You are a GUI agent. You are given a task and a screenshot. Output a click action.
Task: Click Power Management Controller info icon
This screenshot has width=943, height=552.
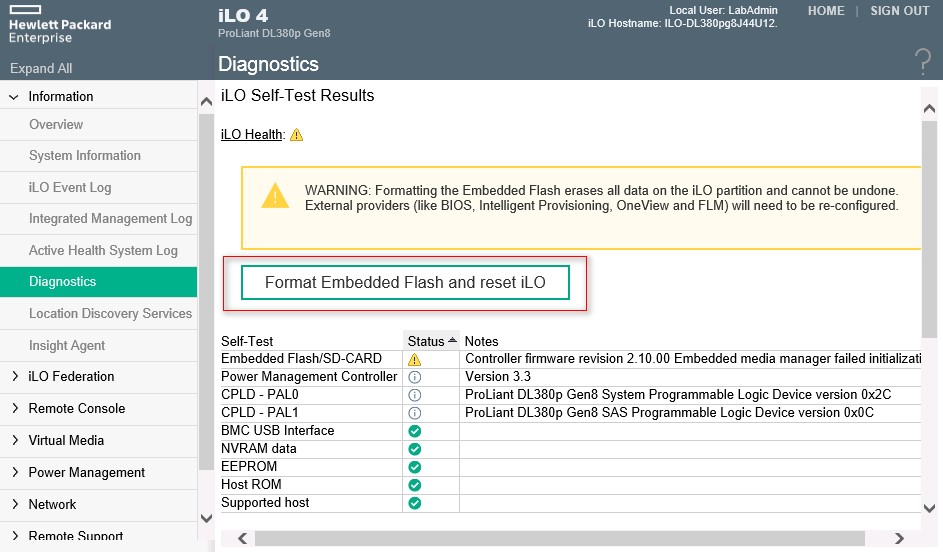tap(414, 377)
